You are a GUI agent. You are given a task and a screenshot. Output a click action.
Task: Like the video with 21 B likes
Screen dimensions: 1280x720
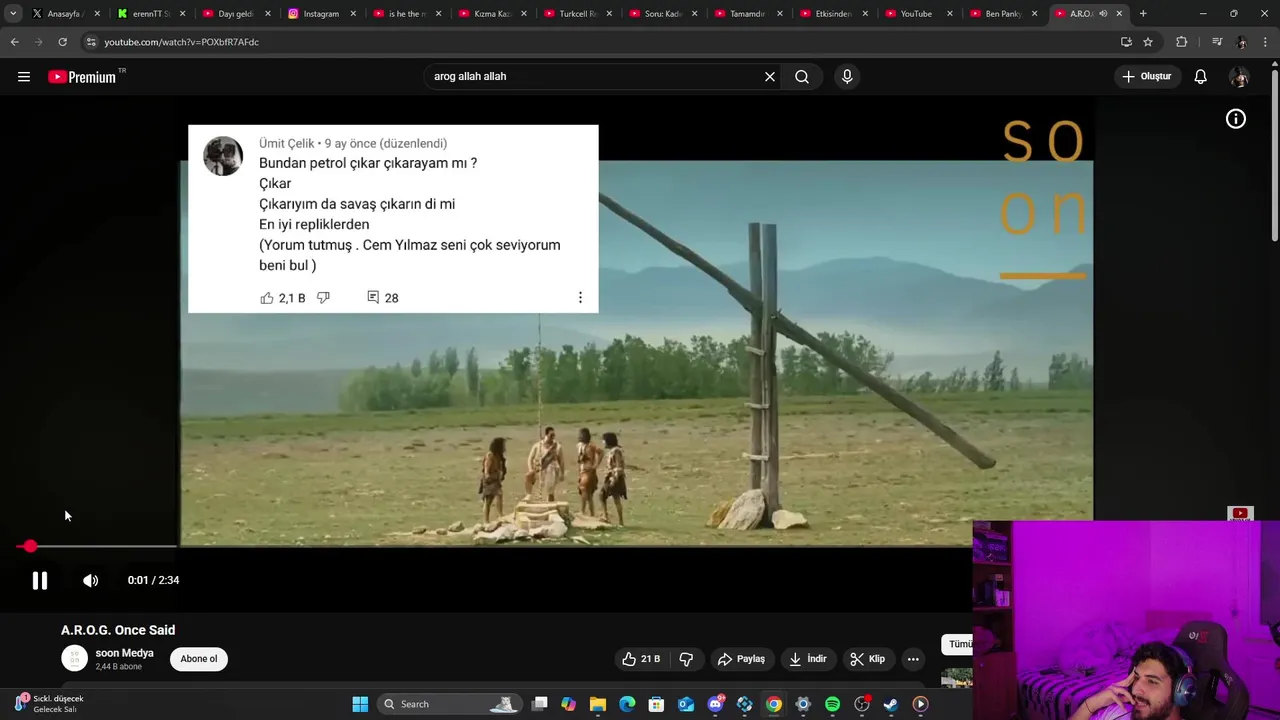pyautogui.click(x=641, y=659)
